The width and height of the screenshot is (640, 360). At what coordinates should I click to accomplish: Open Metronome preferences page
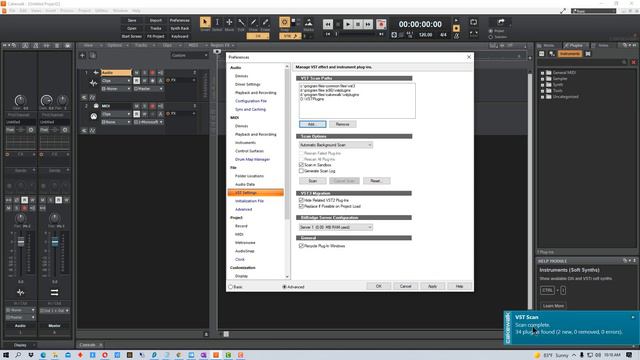[245, 243]
